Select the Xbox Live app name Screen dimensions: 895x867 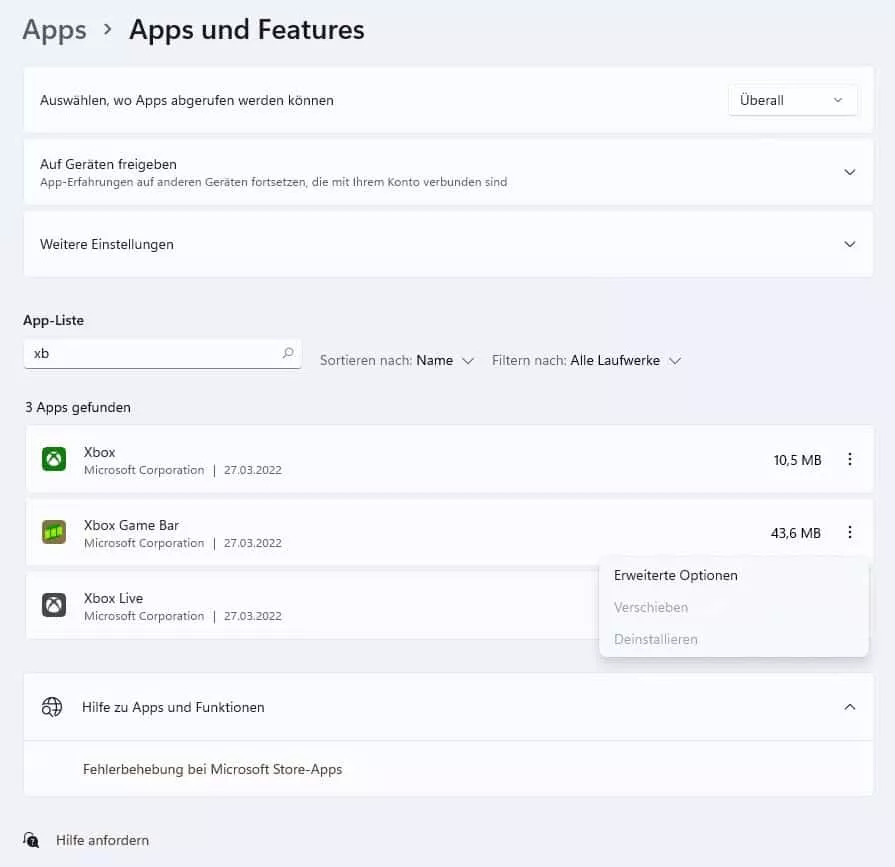coord(113,598)
